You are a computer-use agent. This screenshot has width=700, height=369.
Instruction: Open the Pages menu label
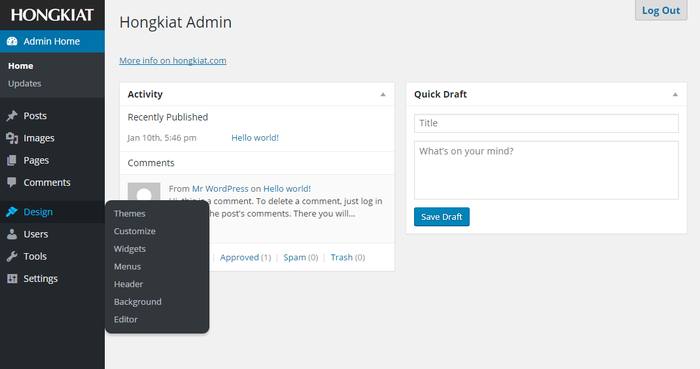36,160
